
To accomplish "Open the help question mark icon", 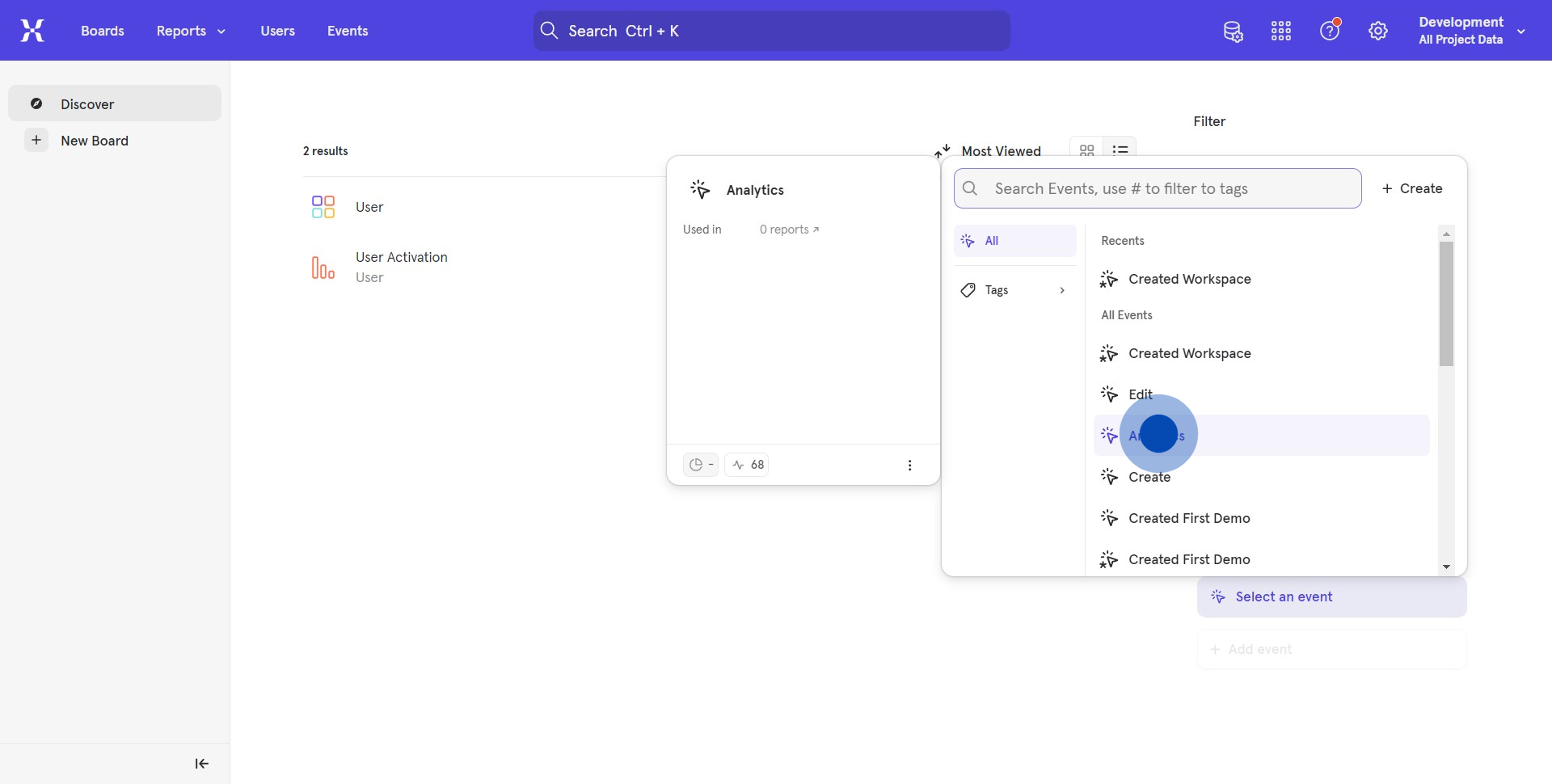I will coord(1330,32).
